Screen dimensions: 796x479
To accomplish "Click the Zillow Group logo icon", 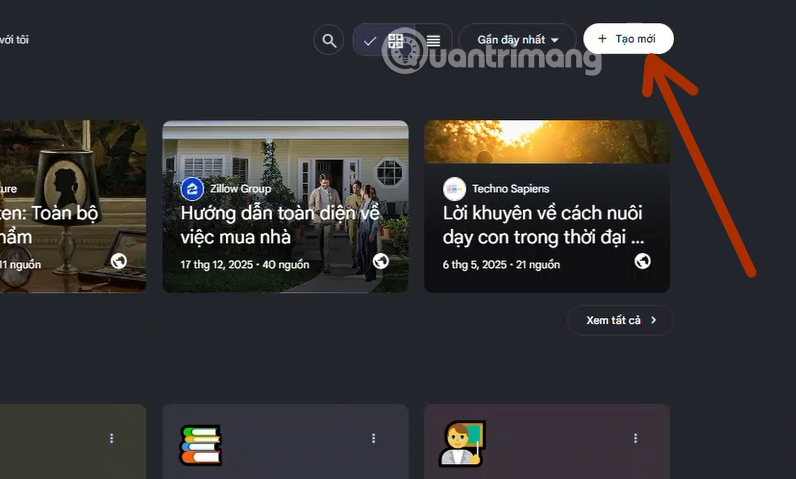I will click(192, 189).
